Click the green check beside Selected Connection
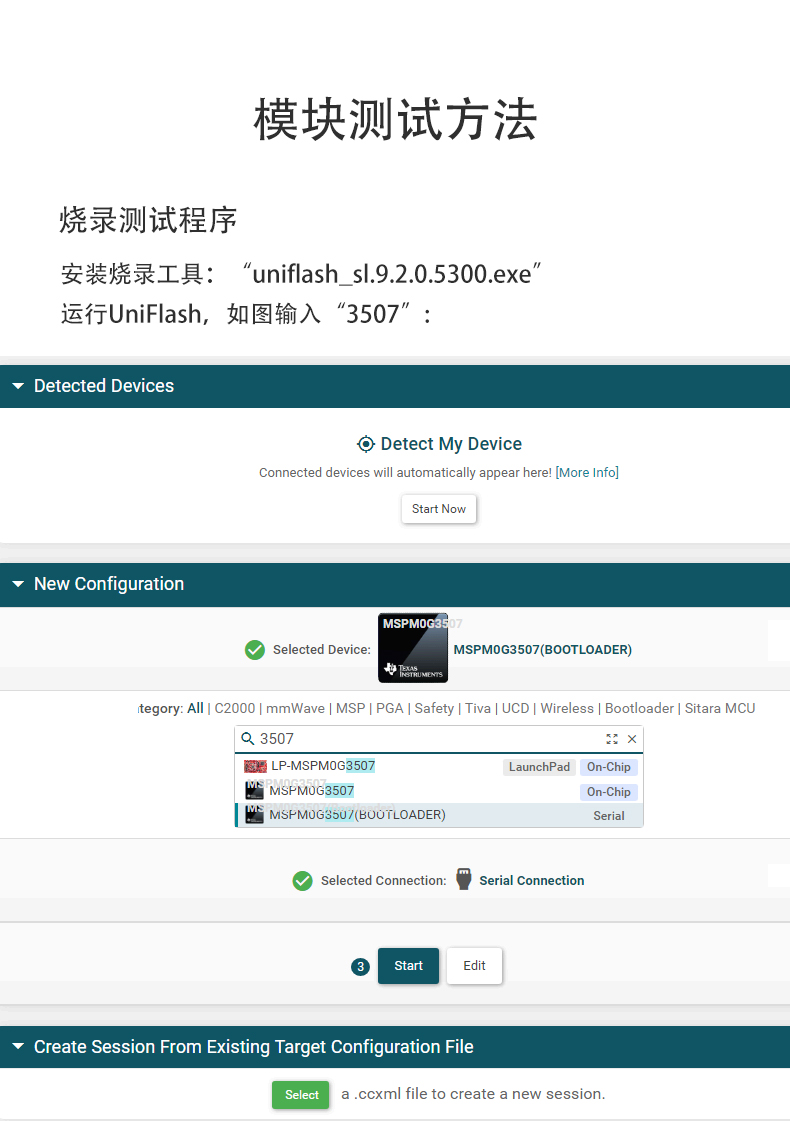The height and width of the screenshot is (1121, 790). pyautogui.click(x=303, y=881)
